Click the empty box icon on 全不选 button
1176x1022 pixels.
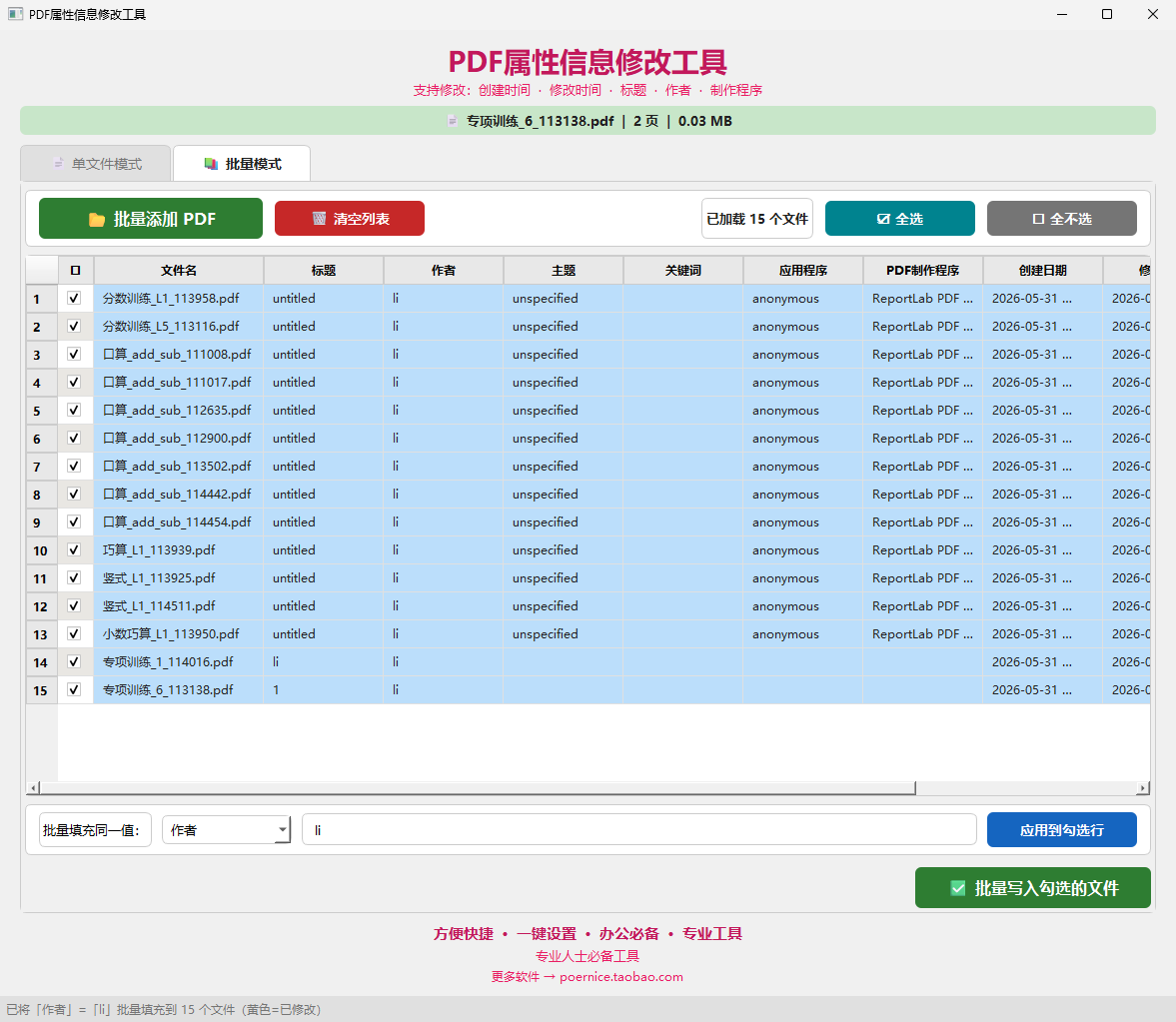[1038, 219]
